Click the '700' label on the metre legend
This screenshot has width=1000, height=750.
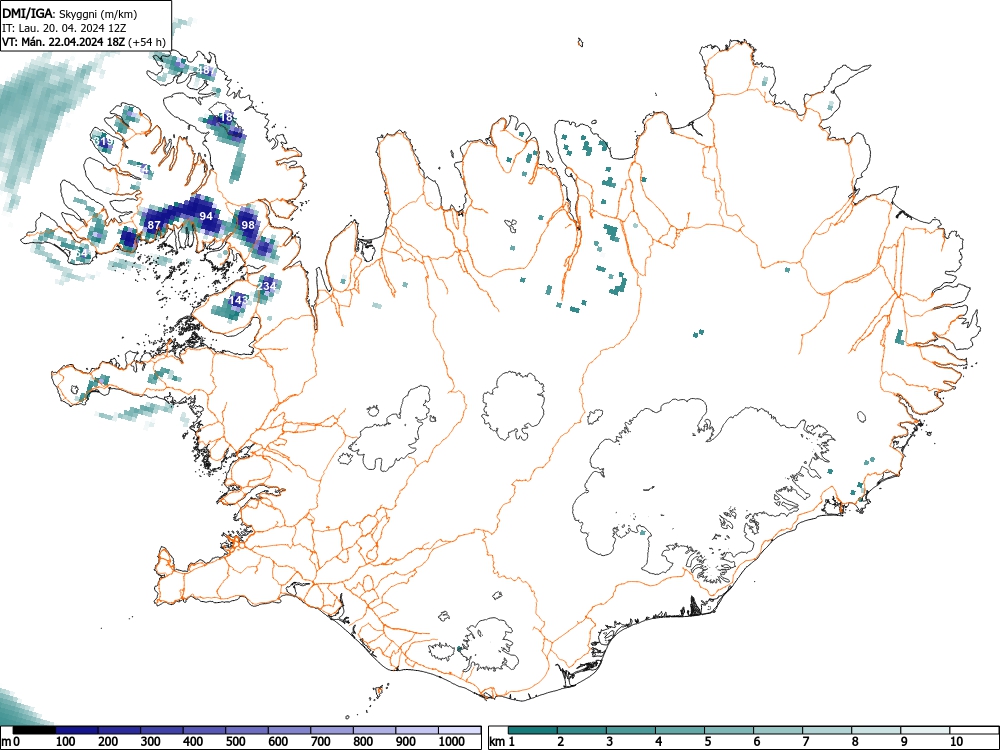[x=321, y=742]
